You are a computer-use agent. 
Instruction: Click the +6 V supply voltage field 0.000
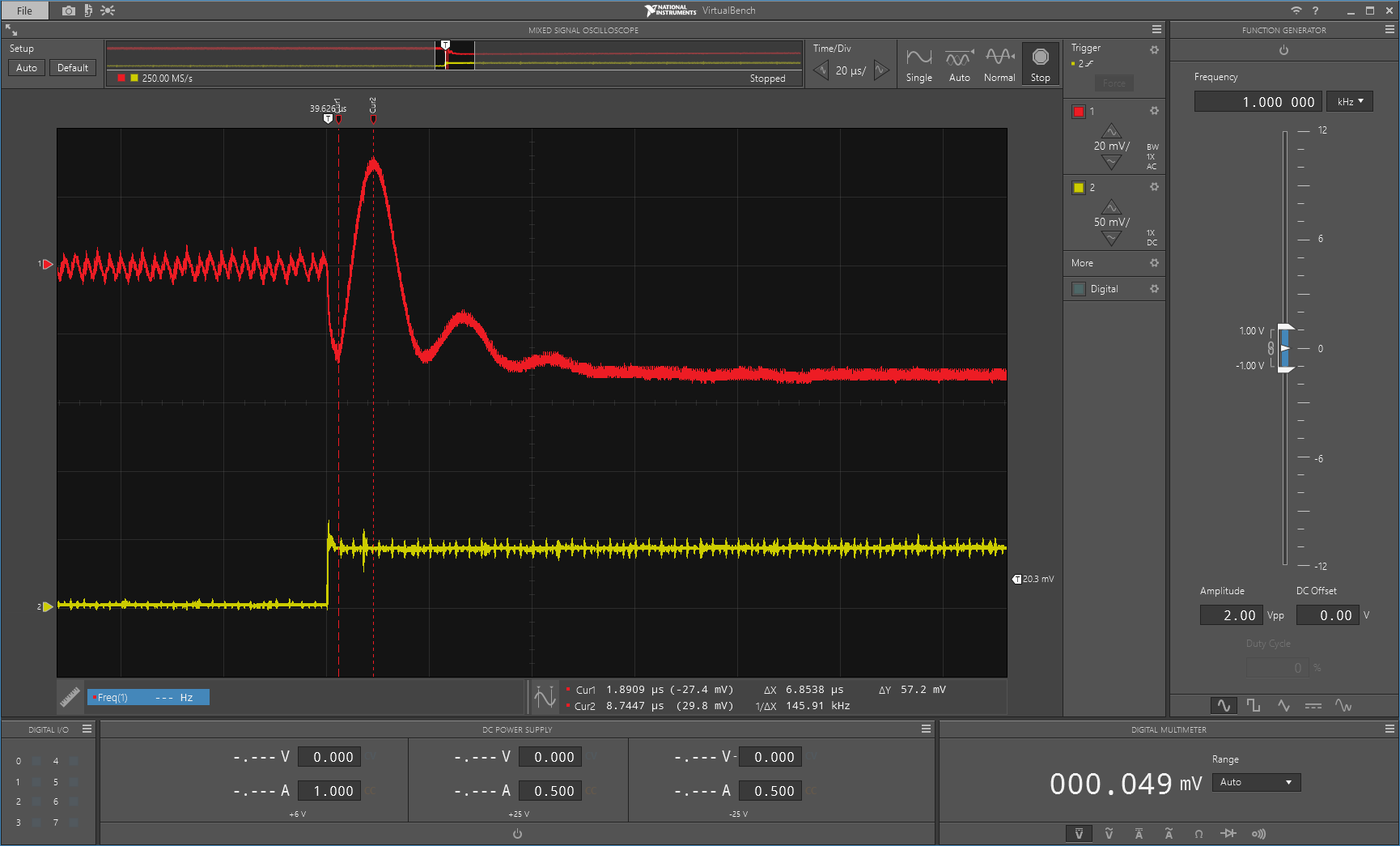(x=329, y=757)
